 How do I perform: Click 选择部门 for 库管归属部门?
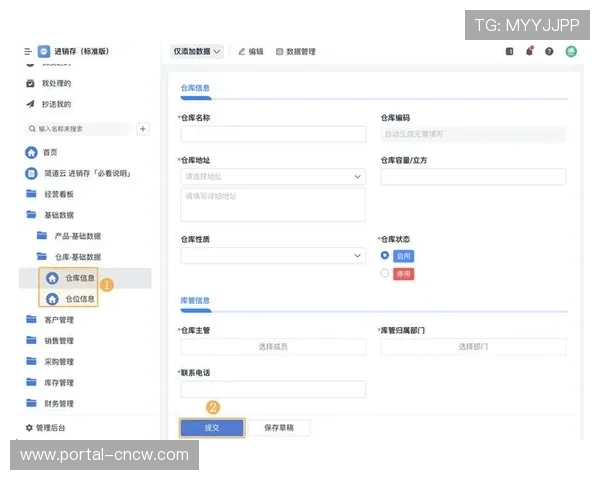(473, 347)
